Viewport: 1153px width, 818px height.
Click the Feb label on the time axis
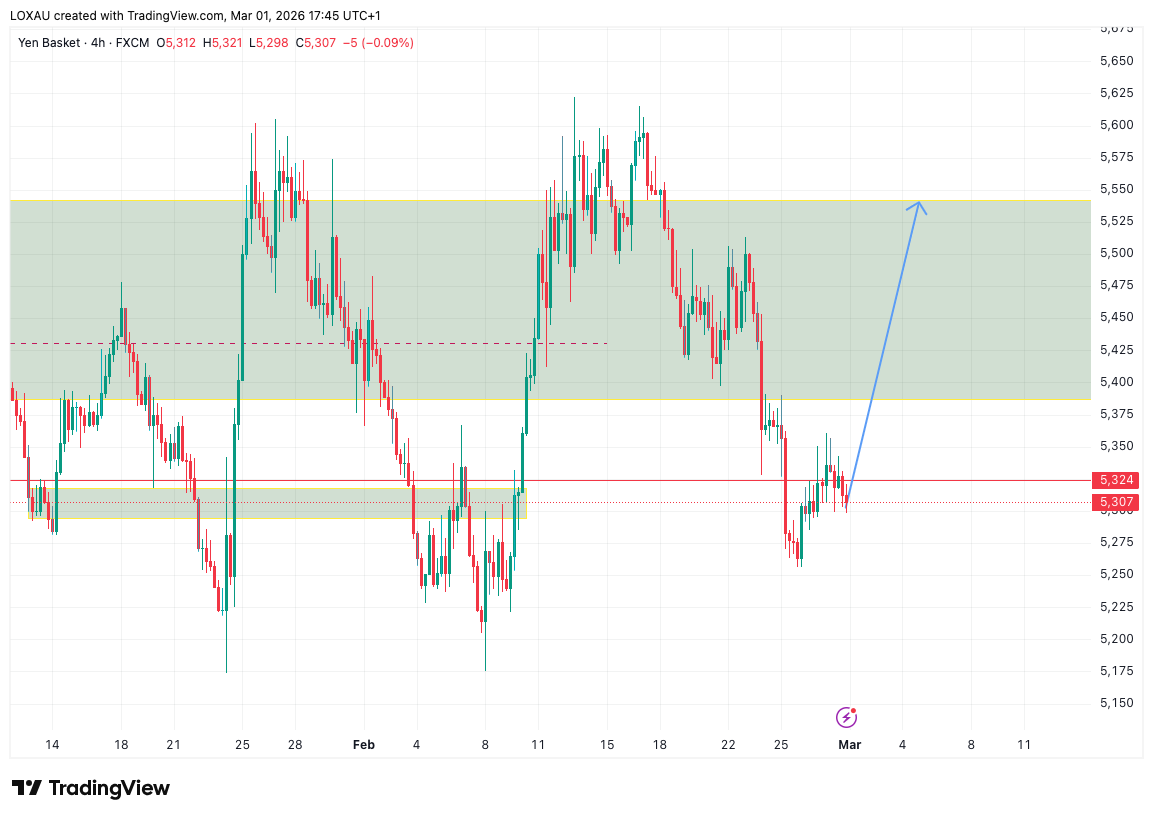(x=364, y=745)
